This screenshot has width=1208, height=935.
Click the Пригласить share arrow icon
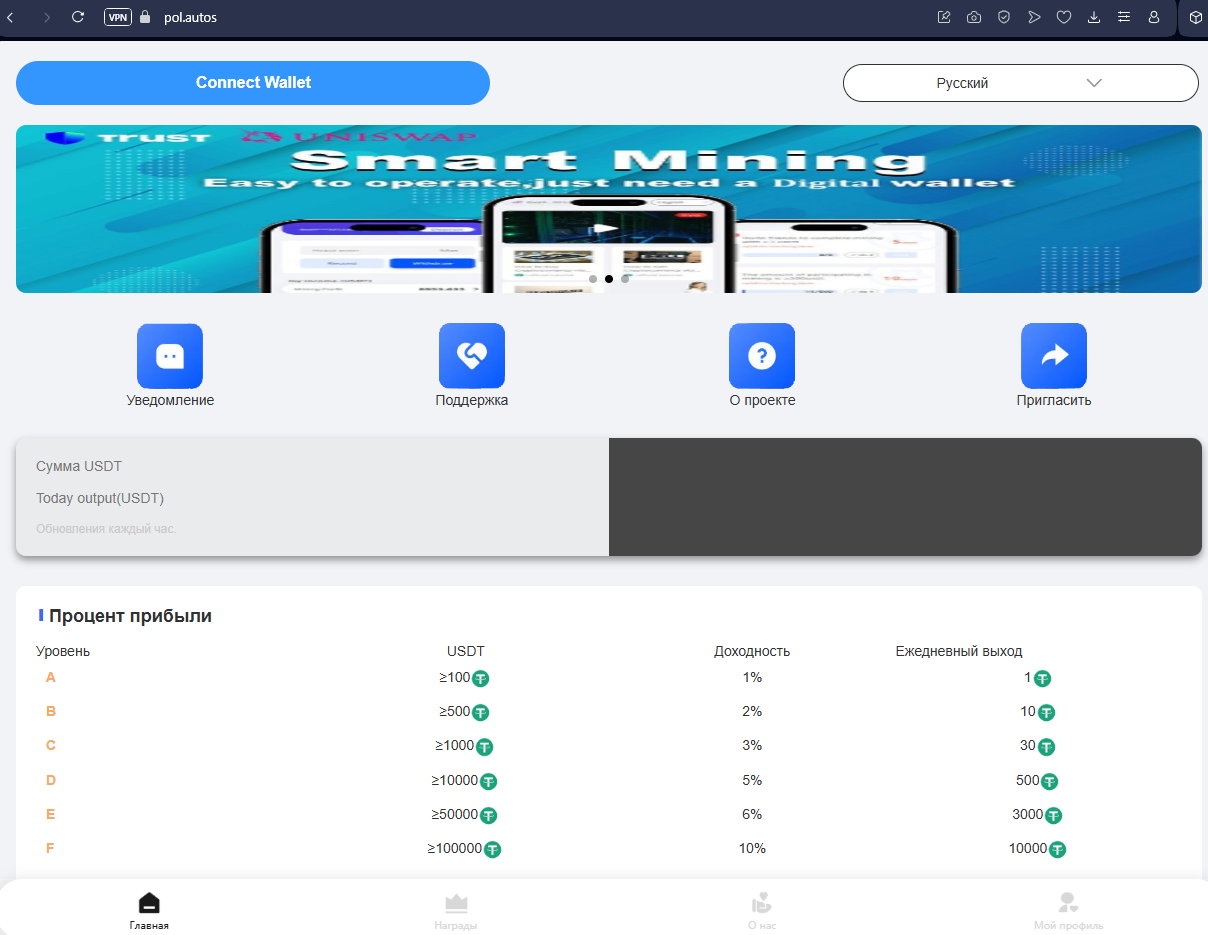click(x=1053, y=356)
